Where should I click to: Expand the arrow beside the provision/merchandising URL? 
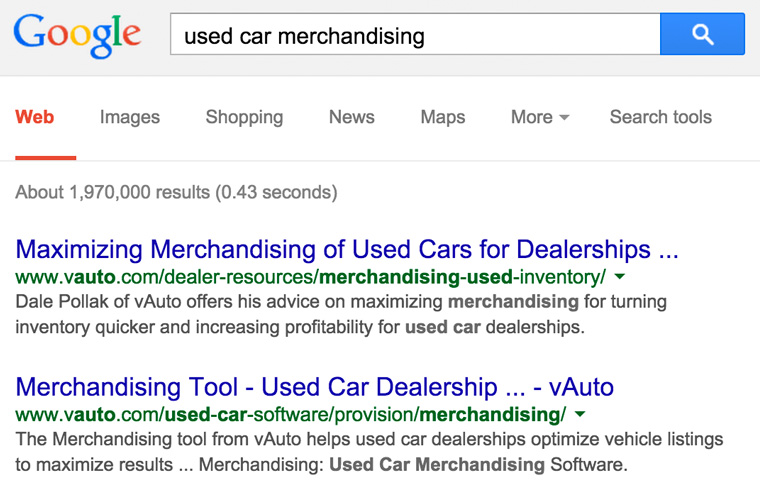tap(580, 415)
